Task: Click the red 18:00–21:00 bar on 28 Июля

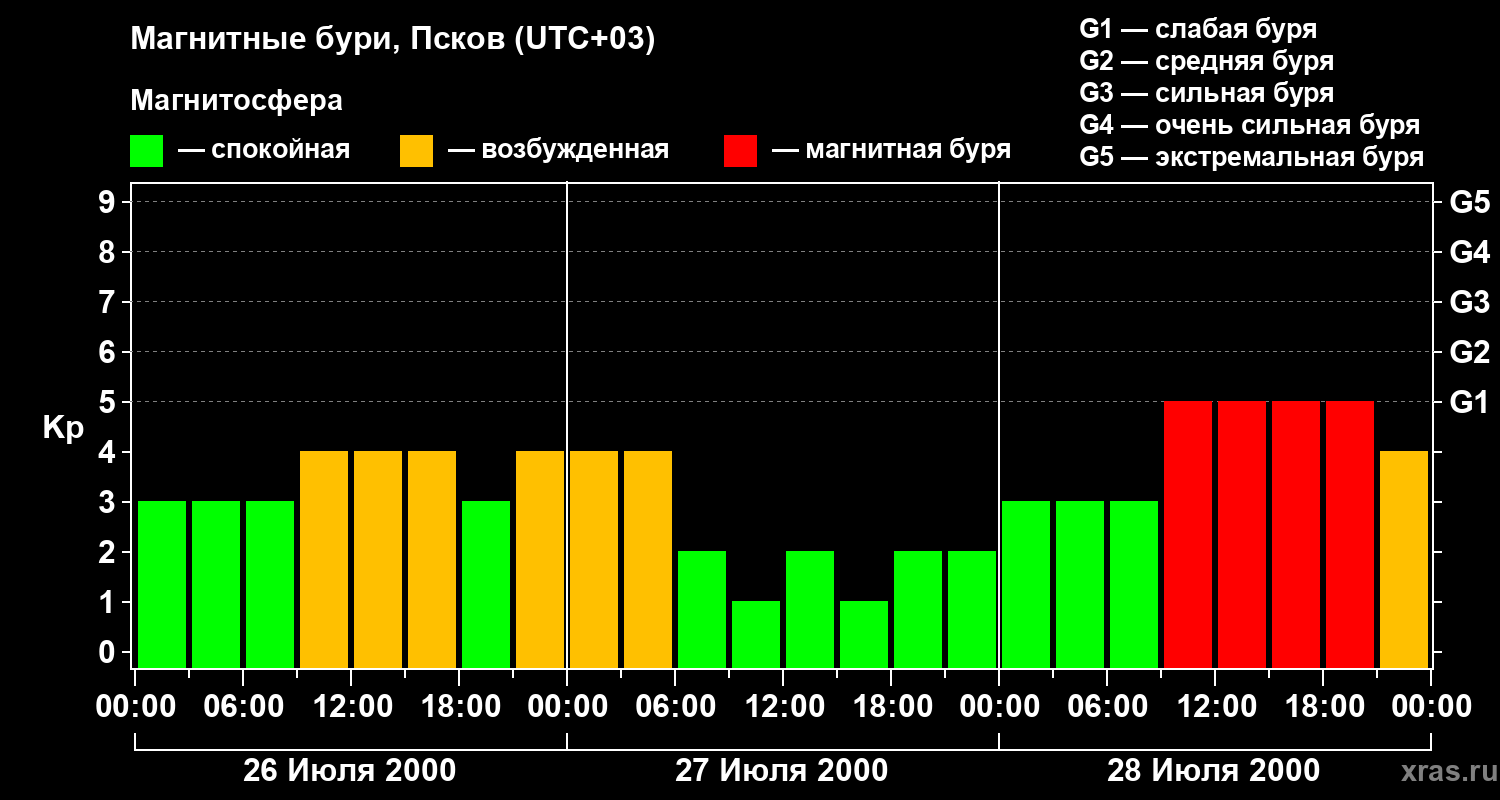Action: (1350, 534)
